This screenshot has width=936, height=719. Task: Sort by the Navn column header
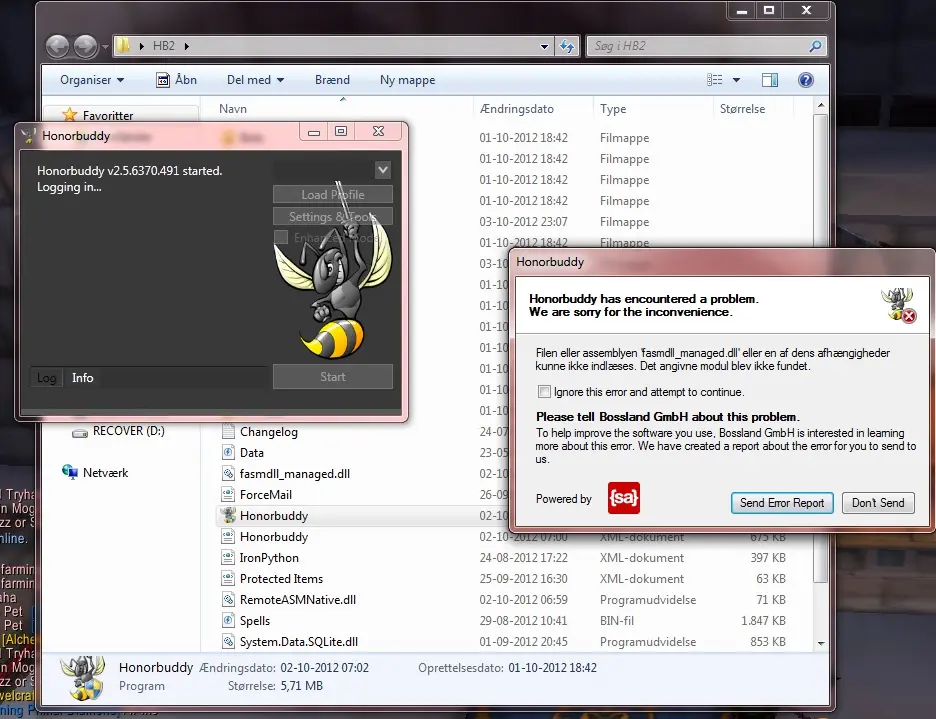click(233, 109)
